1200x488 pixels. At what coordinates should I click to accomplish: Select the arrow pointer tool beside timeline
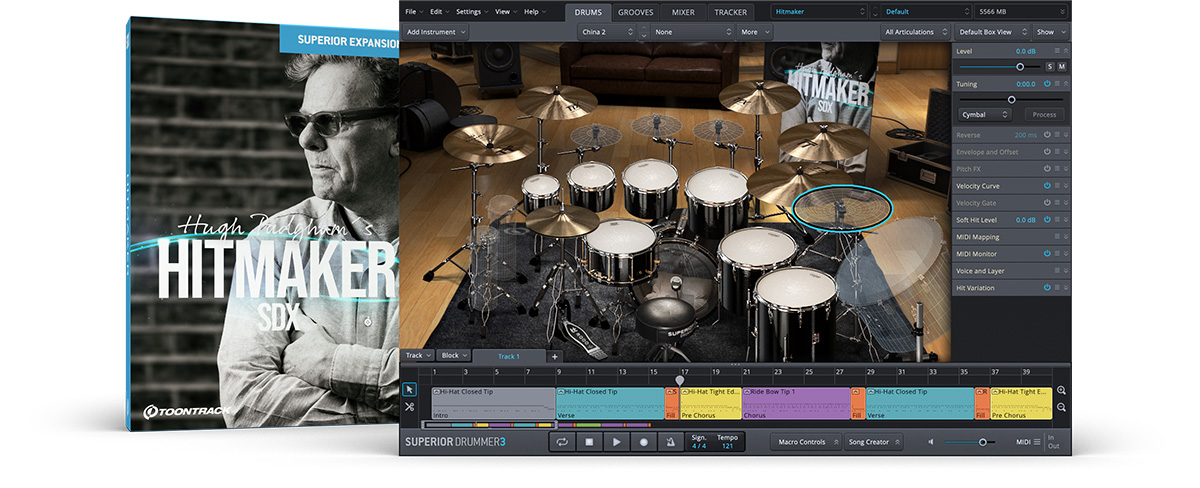click(x=409, y=390)
